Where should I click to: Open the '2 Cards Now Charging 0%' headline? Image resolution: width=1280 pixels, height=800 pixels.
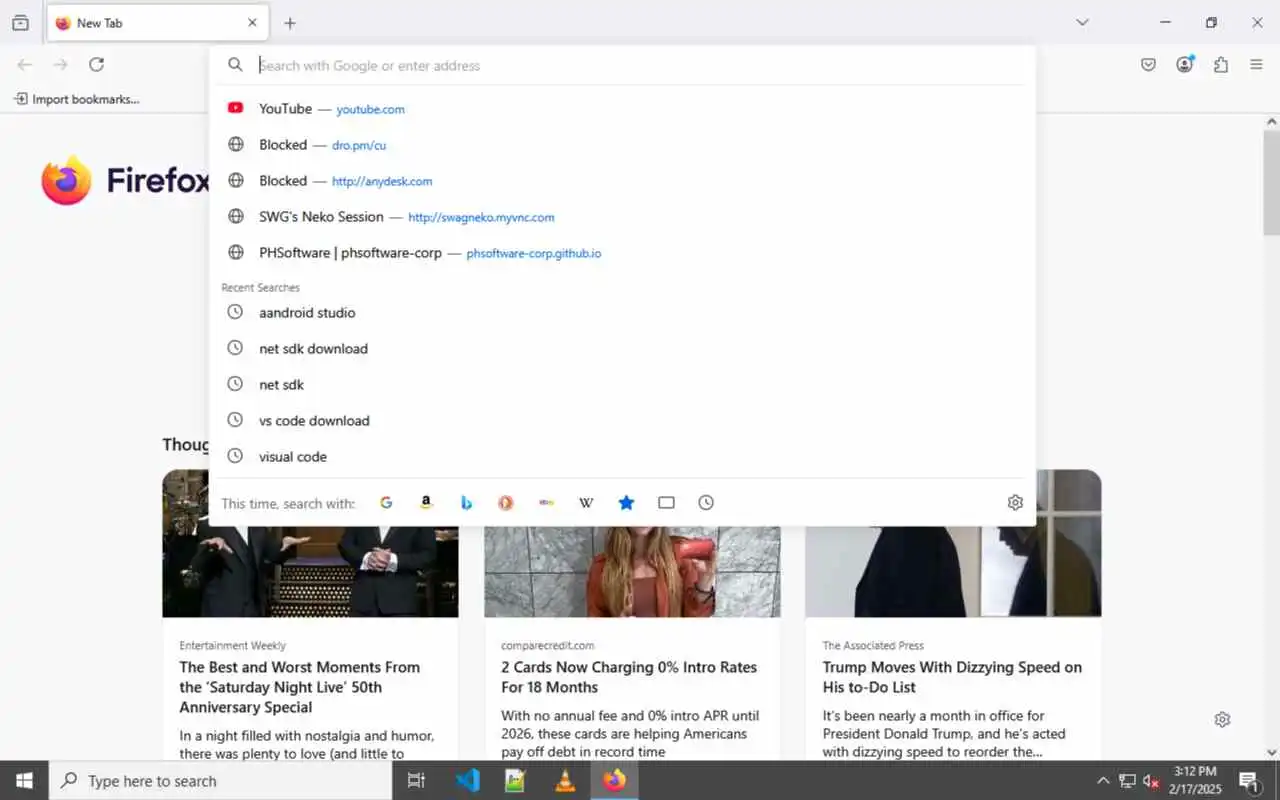coord(629,677)
